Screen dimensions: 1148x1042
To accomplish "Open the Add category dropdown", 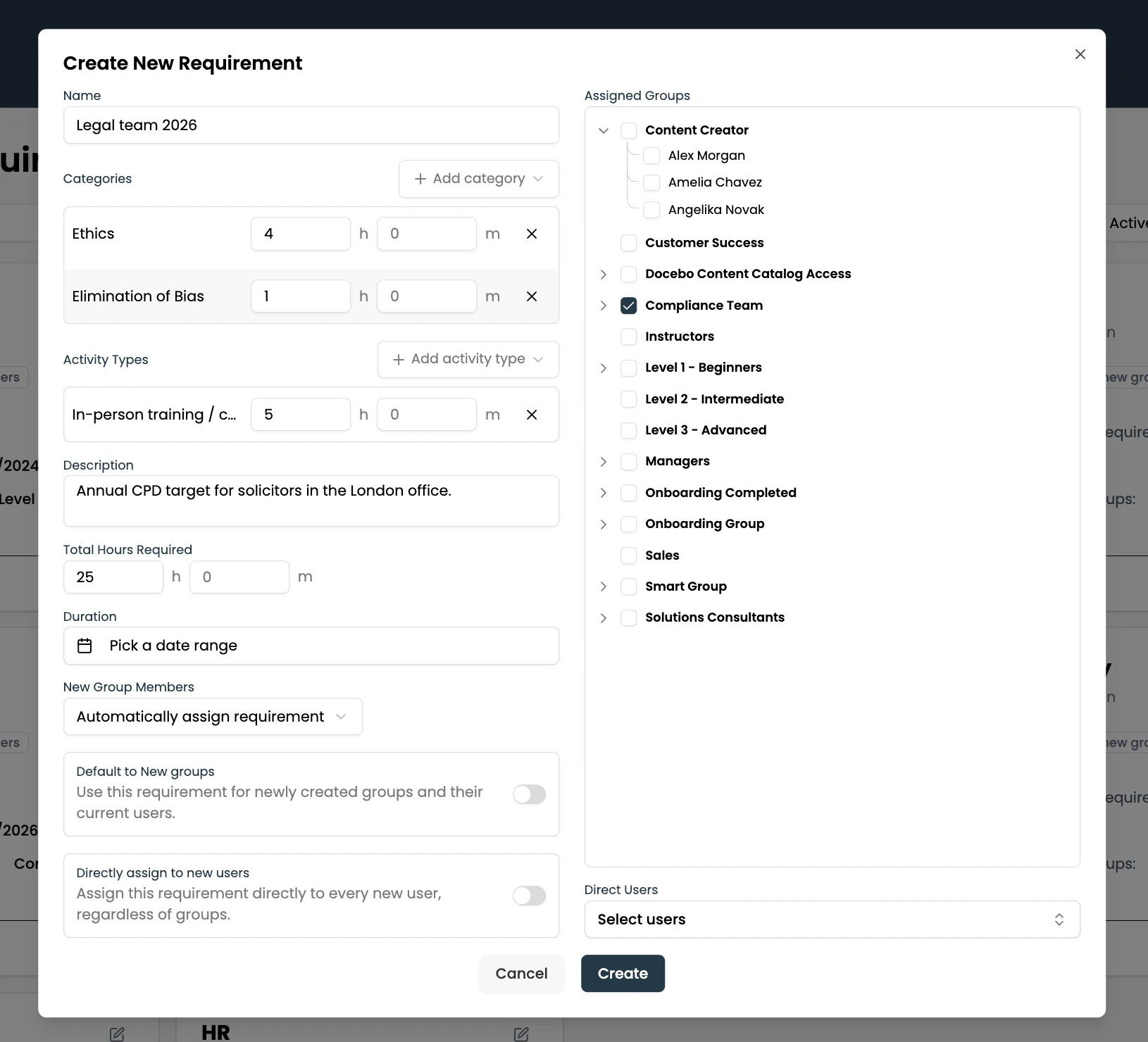I will click(479, 179).
